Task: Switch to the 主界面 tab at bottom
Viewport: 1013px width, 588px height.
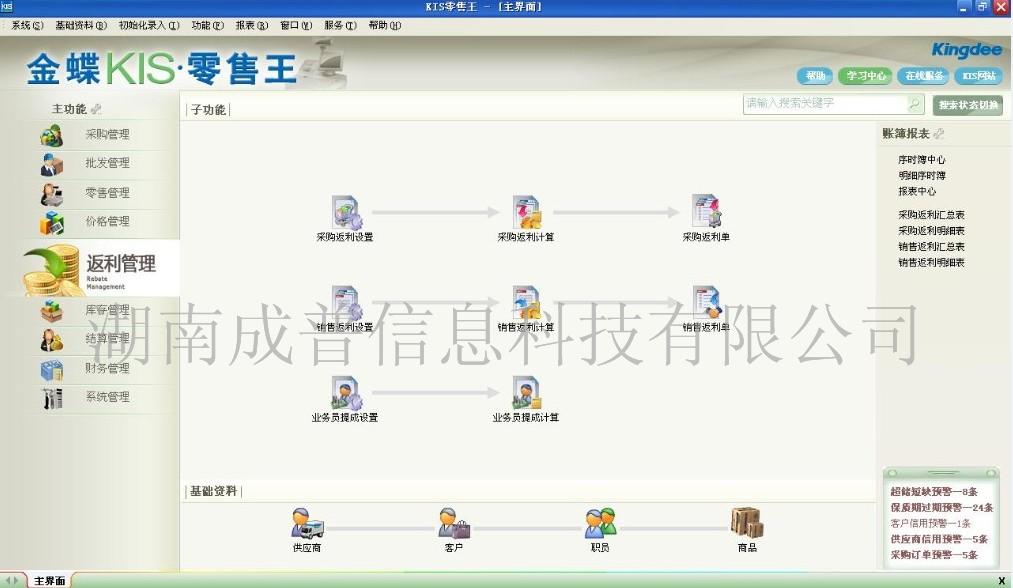Action: coord(49,581)
